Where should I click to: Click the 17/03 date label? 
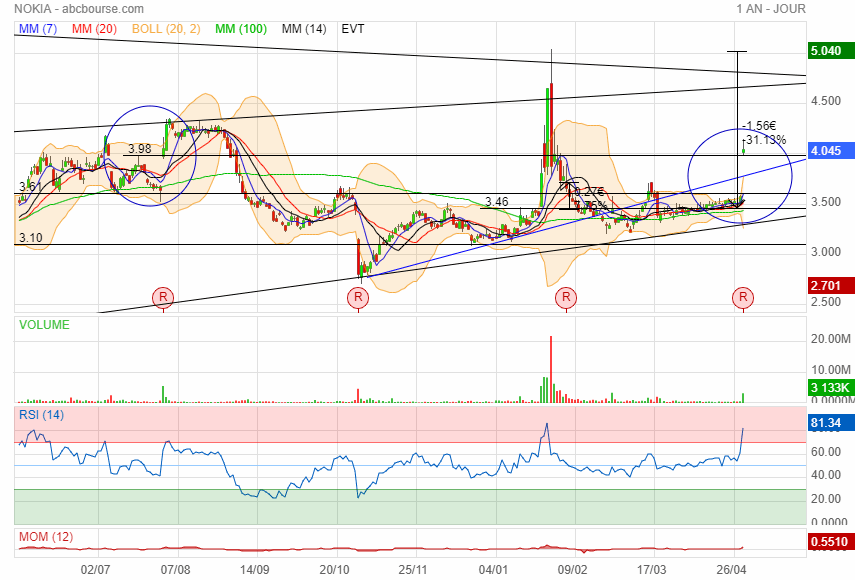(x=652, y=570)
